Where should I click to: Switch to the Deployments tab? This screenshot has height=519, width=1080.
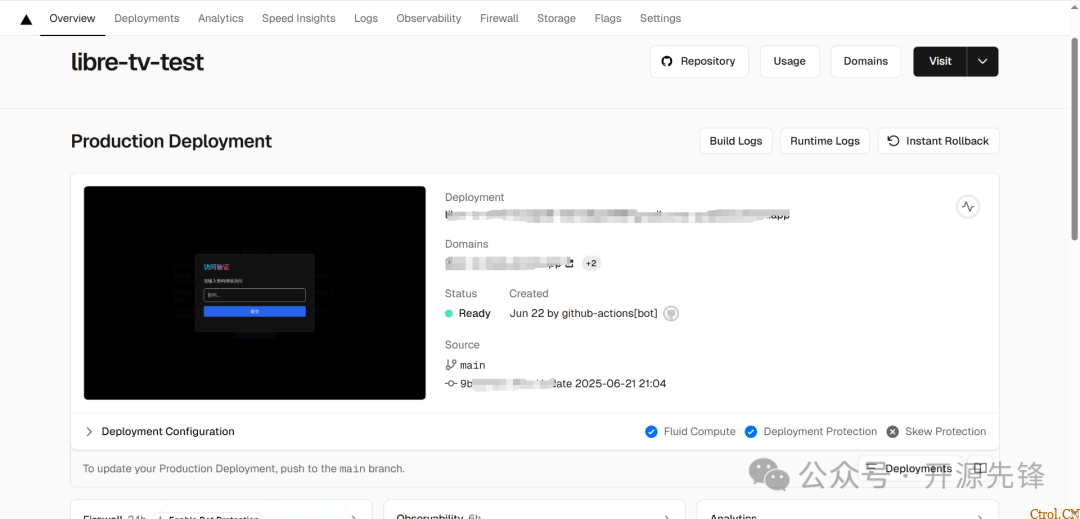pyautogui.click(x=147, y=19)
